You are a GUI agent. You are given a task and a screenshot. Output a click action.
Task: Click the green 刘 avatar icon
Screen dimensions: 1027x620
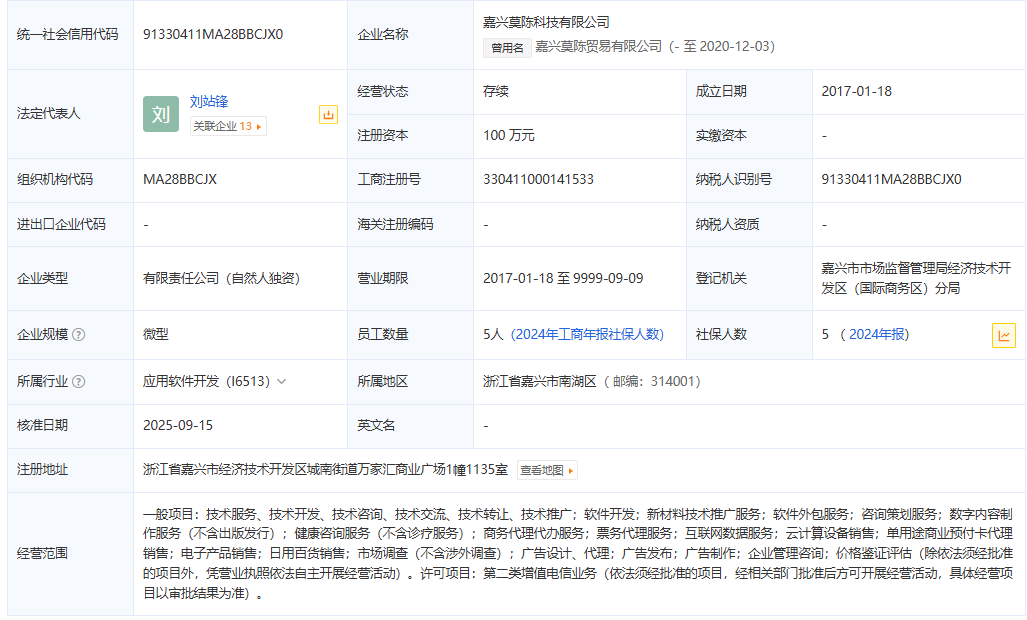click(160, 114)
